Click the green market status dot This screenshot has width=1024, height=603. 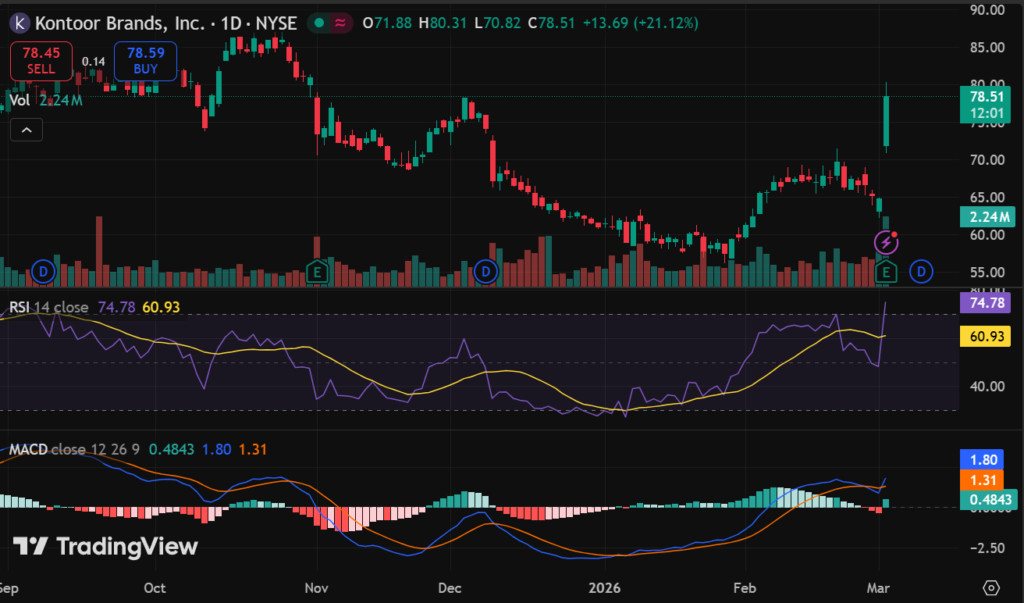[x=318, y=22]
